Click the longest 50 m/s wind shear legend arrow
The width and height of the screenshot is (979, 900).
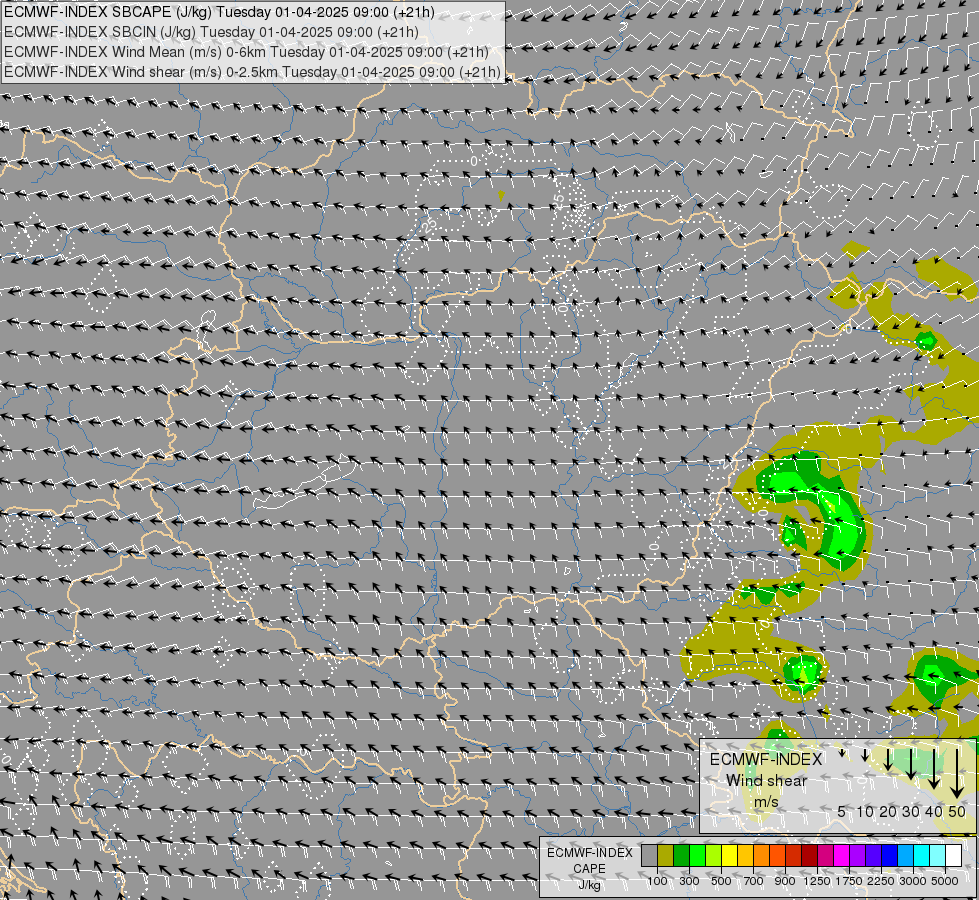[957, 774]
